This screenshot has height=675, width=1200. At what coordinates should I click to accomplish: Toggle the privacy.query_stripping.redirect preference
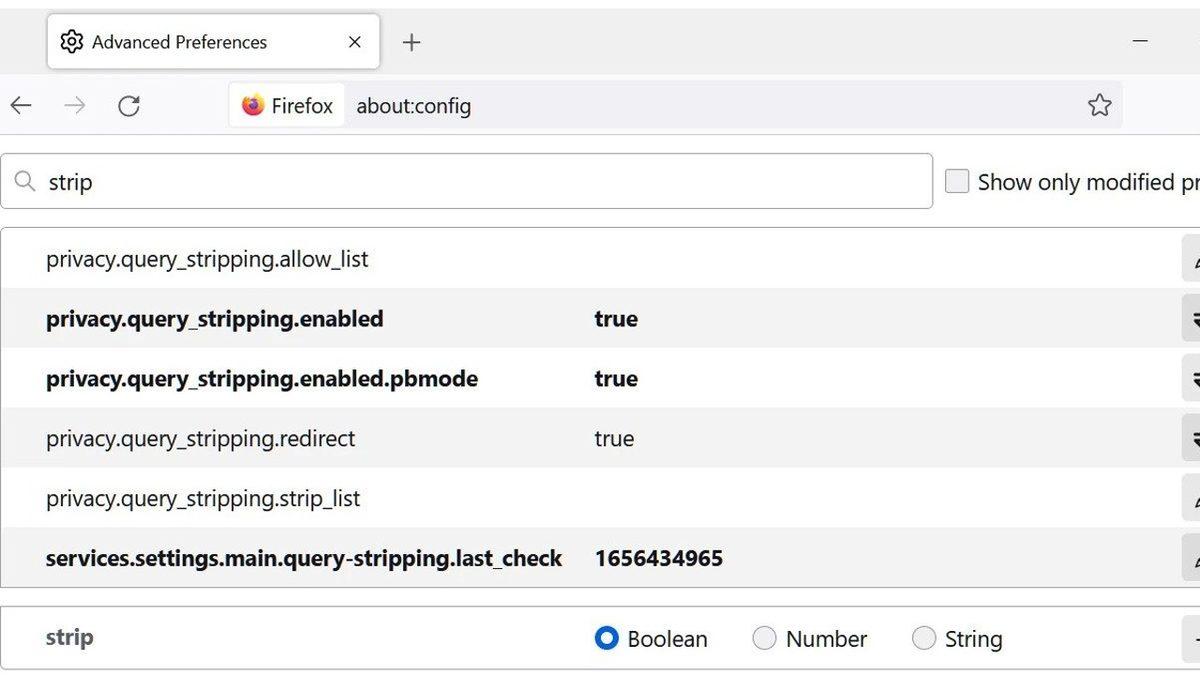click(x=1192, y=438)
